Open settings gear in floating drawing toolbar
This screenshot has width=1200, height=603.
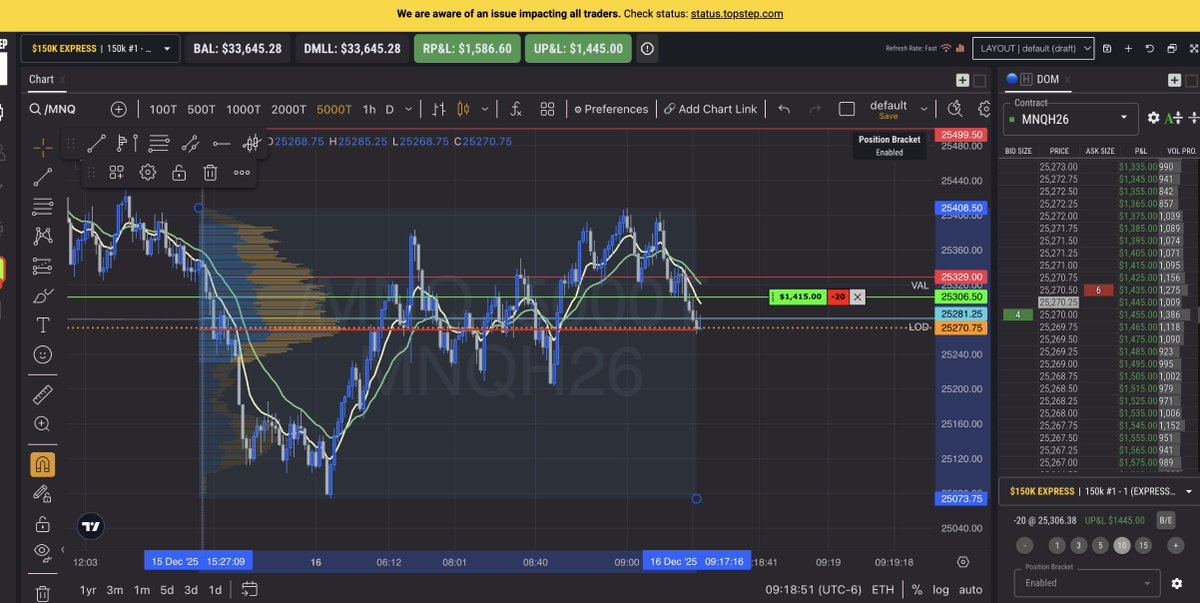pyautogui.click(x=148, y=172)
